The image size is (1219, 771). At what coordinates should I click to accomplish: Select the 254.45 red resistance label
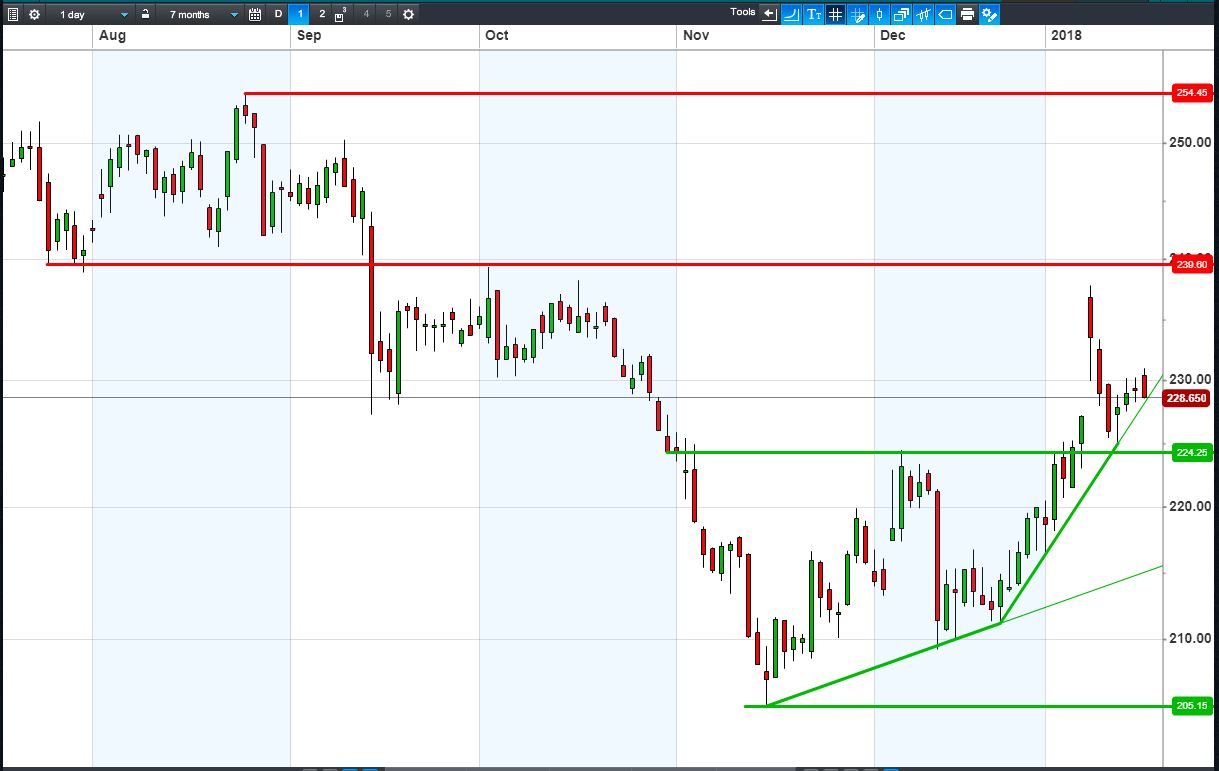[1191, 93]
